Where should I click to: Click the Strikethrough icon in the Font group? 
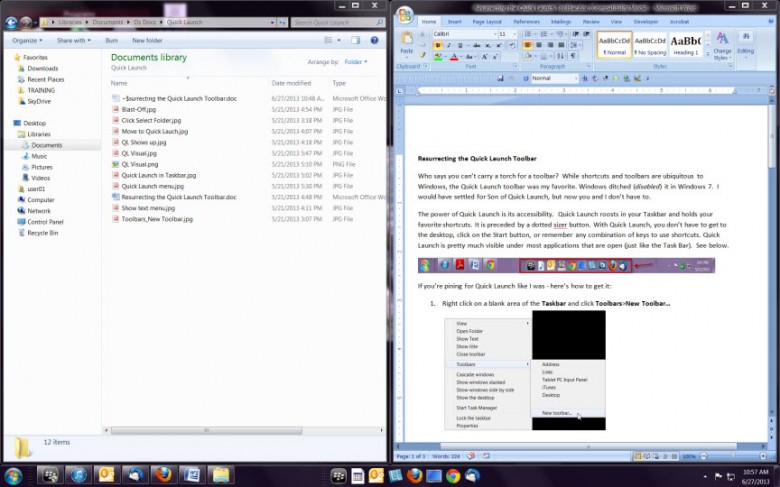477,45
